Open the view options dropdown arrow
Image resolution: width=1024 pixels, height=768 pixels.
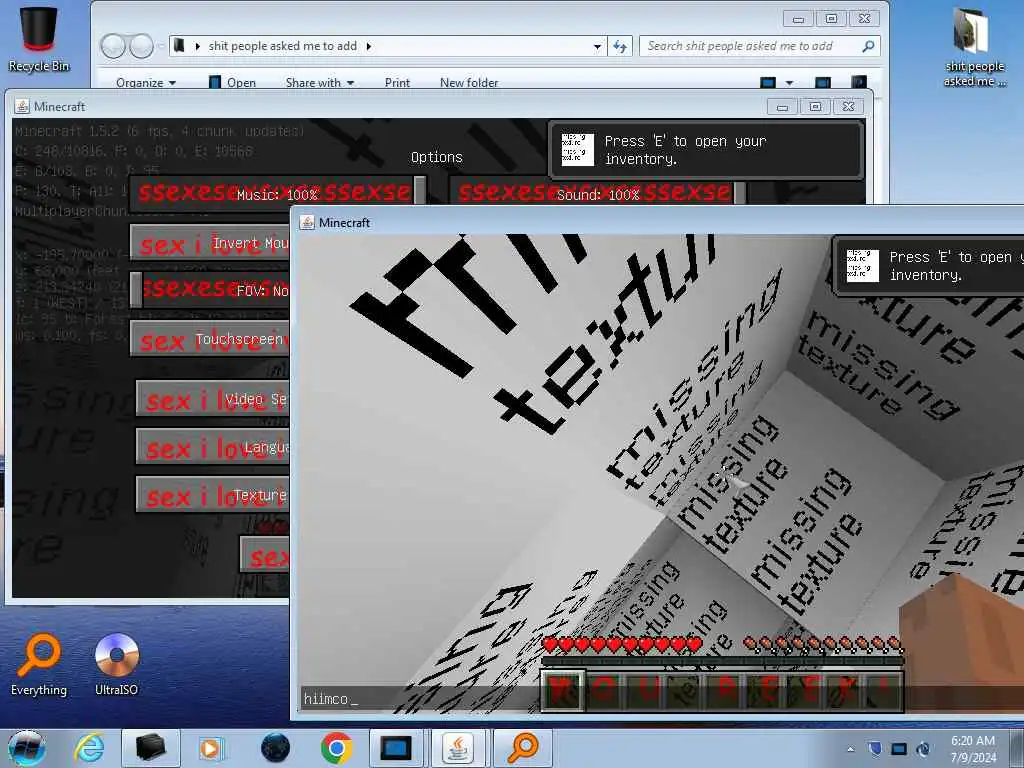click(x=790, y=83)
